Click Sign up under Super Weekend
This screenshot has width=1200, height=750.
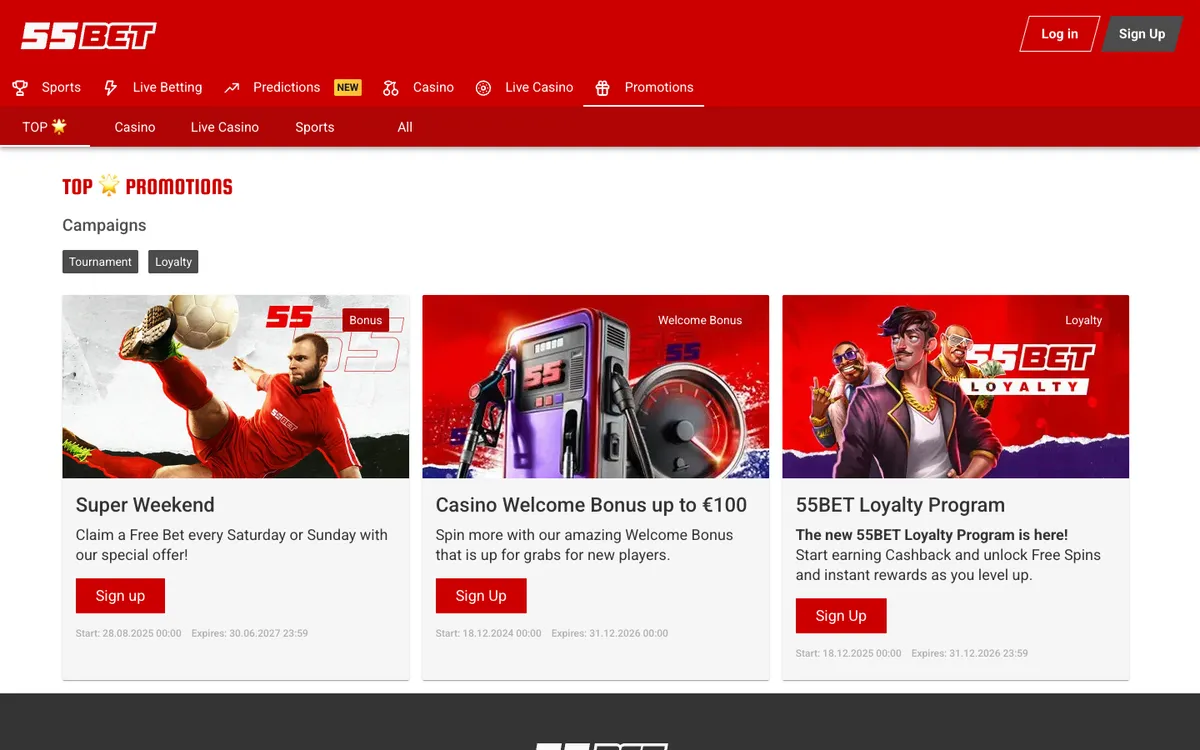(x=120, y=596)
